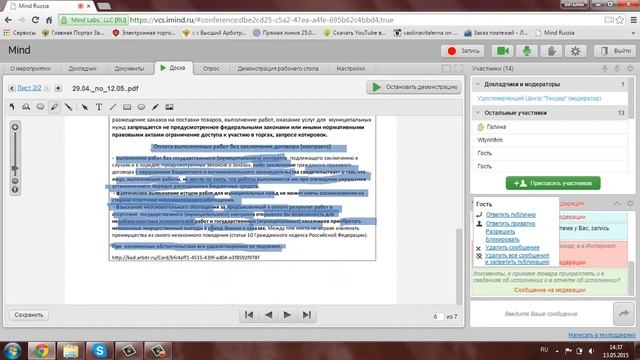Open Mind Russia bookmark
Screen dimensions: 640x360
(x=555, y=33)
